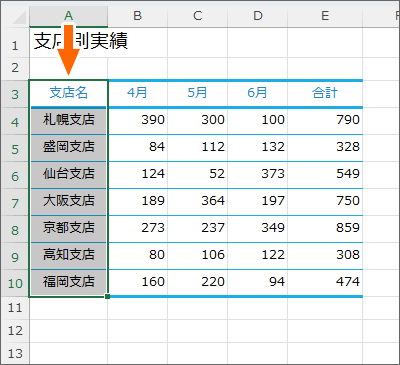Image resolution: width=400 pixels, height=365 pixels.
Task: Select the 福岡支店 cell
Action: (x=69, y=283)
